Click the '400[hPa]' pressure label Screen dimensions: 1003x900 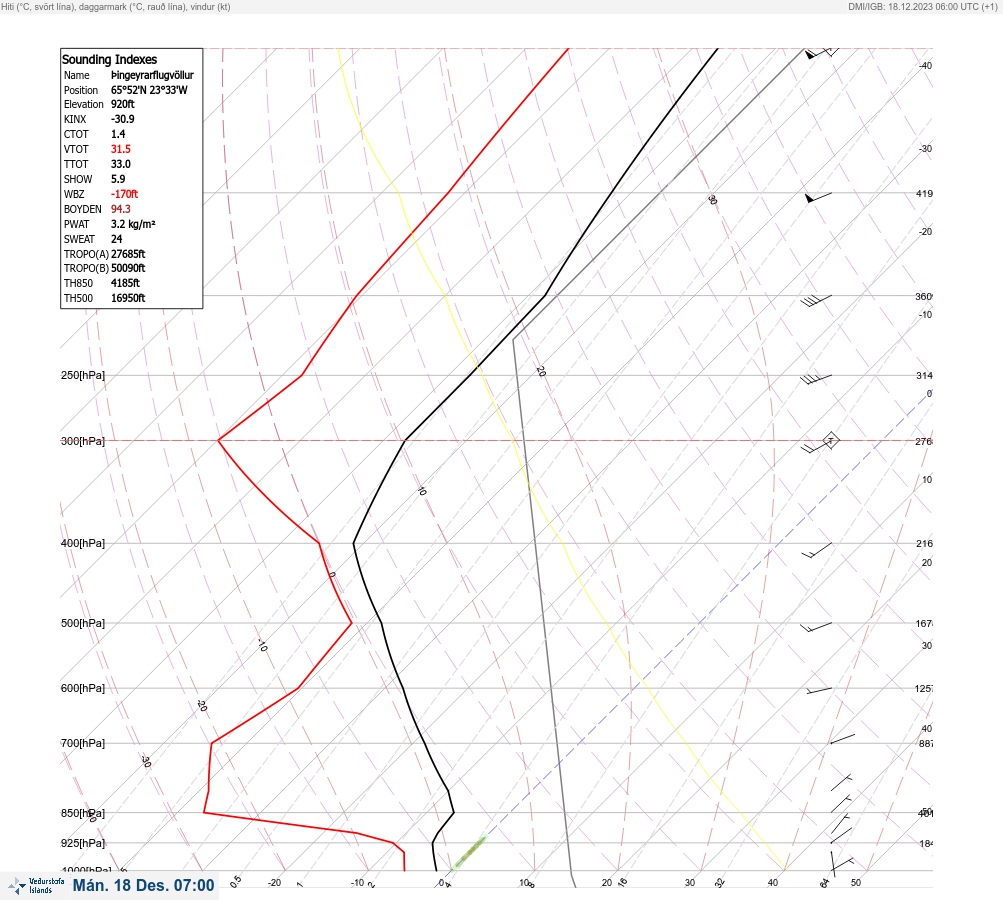pyautogui.click(x=83, y=543)
